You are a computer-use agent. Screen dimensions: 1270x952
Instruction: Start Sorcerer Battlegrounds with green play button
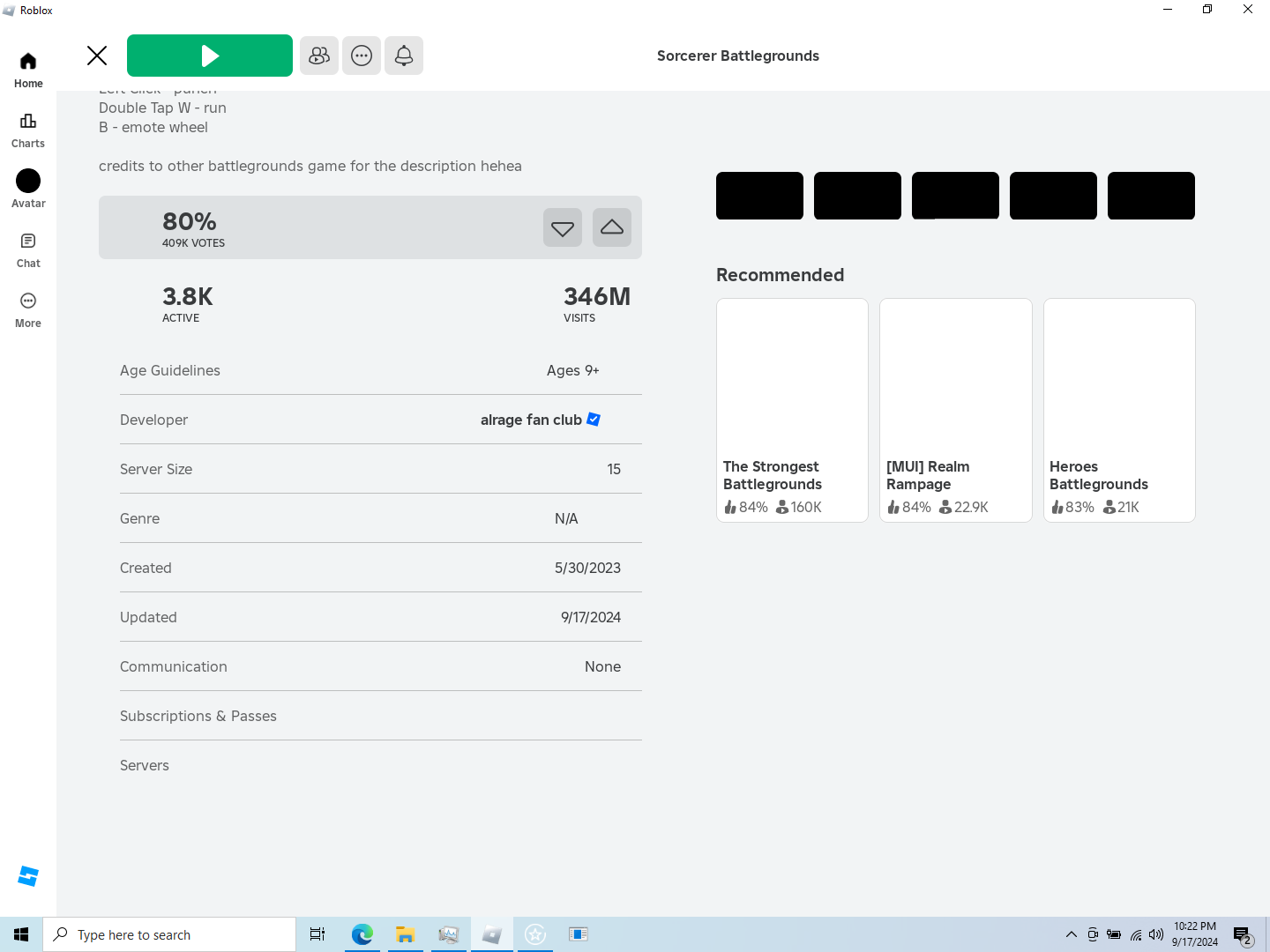210,56
